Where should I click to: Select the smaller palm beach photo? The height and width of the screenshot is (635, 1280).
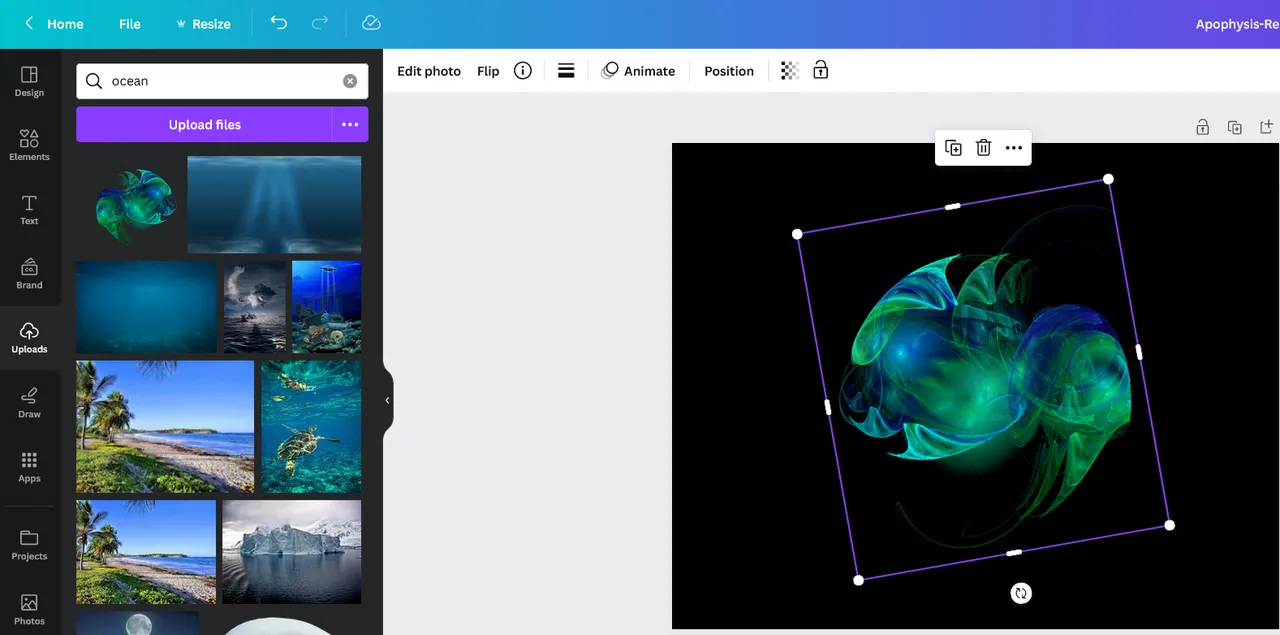pyautogui.click(x=146, y=552)
